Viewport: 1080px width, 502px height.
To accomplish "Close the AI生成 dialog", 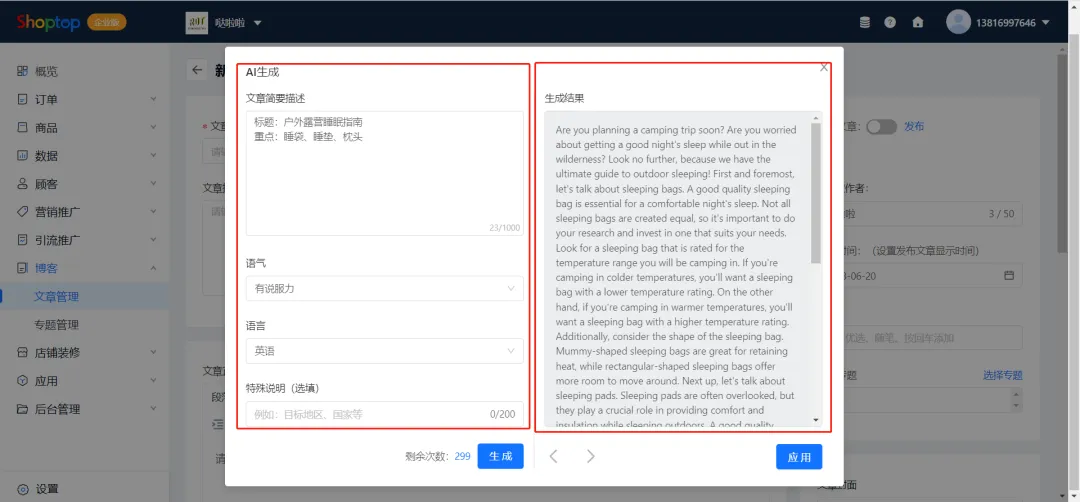I will (x=824, y=67).
